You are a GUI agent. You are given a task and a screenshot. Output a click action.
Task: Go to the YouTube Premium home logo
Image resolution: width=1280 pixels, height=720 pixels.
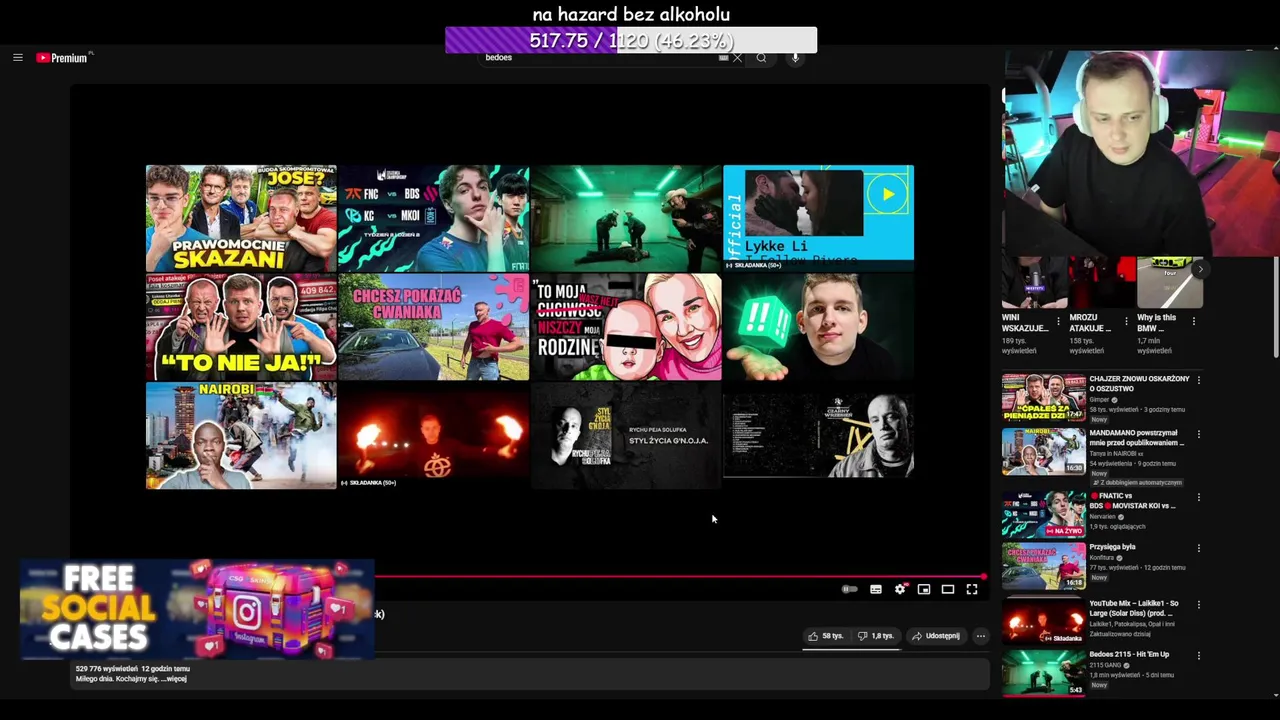(64, 58)
